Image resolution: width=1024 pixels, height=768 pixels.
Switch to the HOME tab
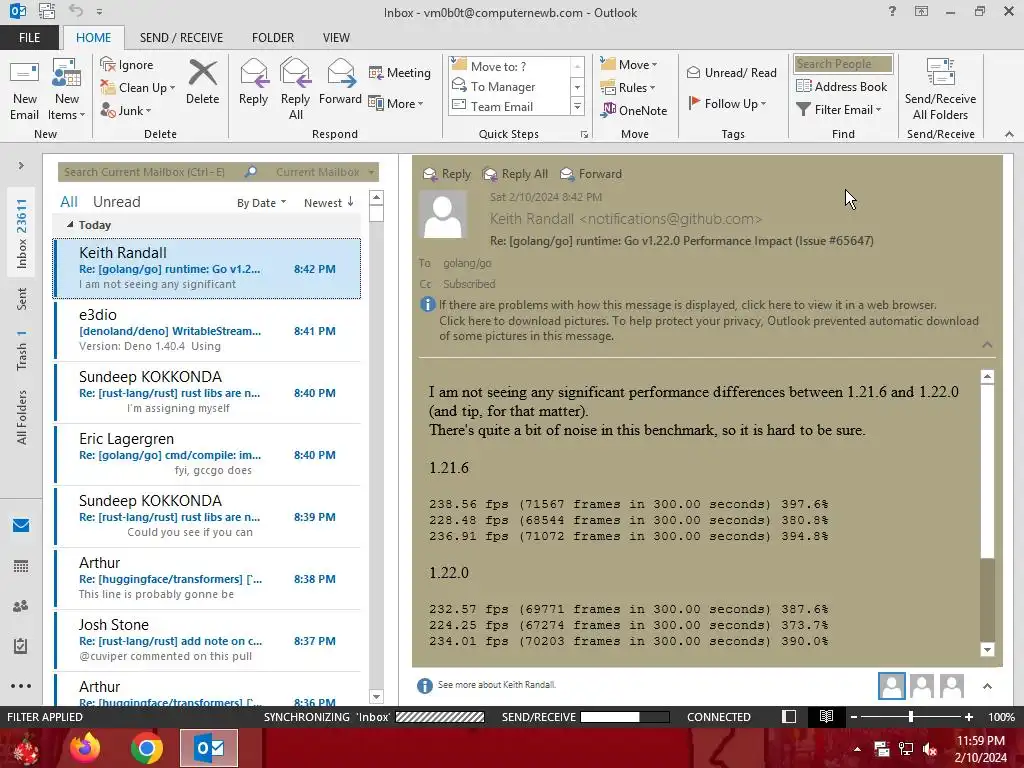[93, 38]
